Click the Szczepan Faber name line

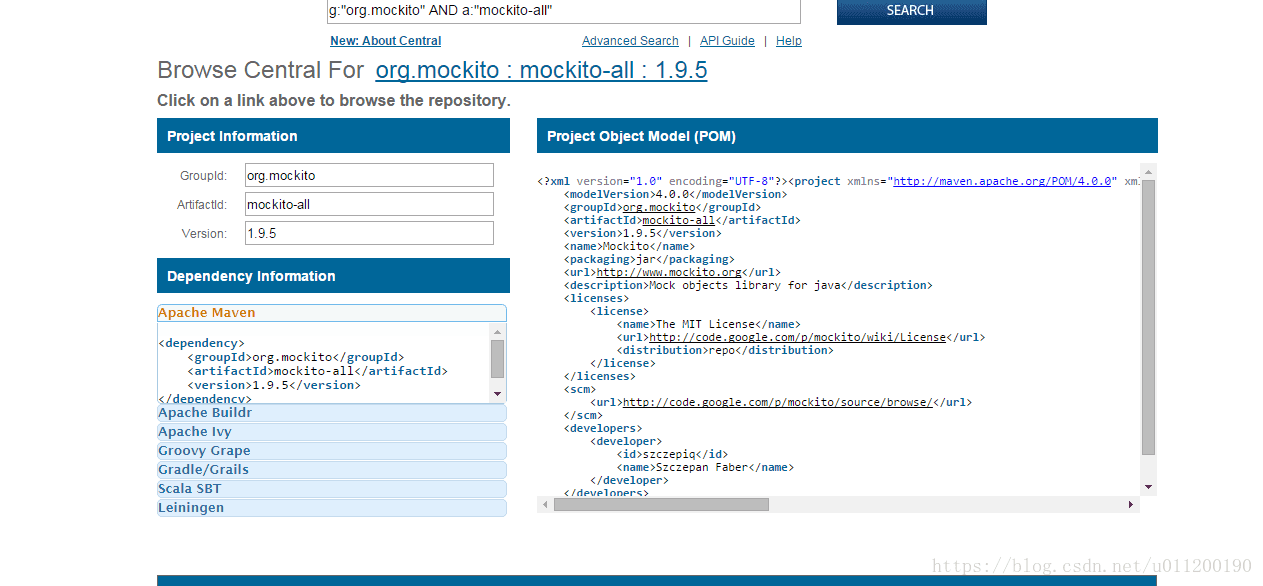(x=705, y=467)
